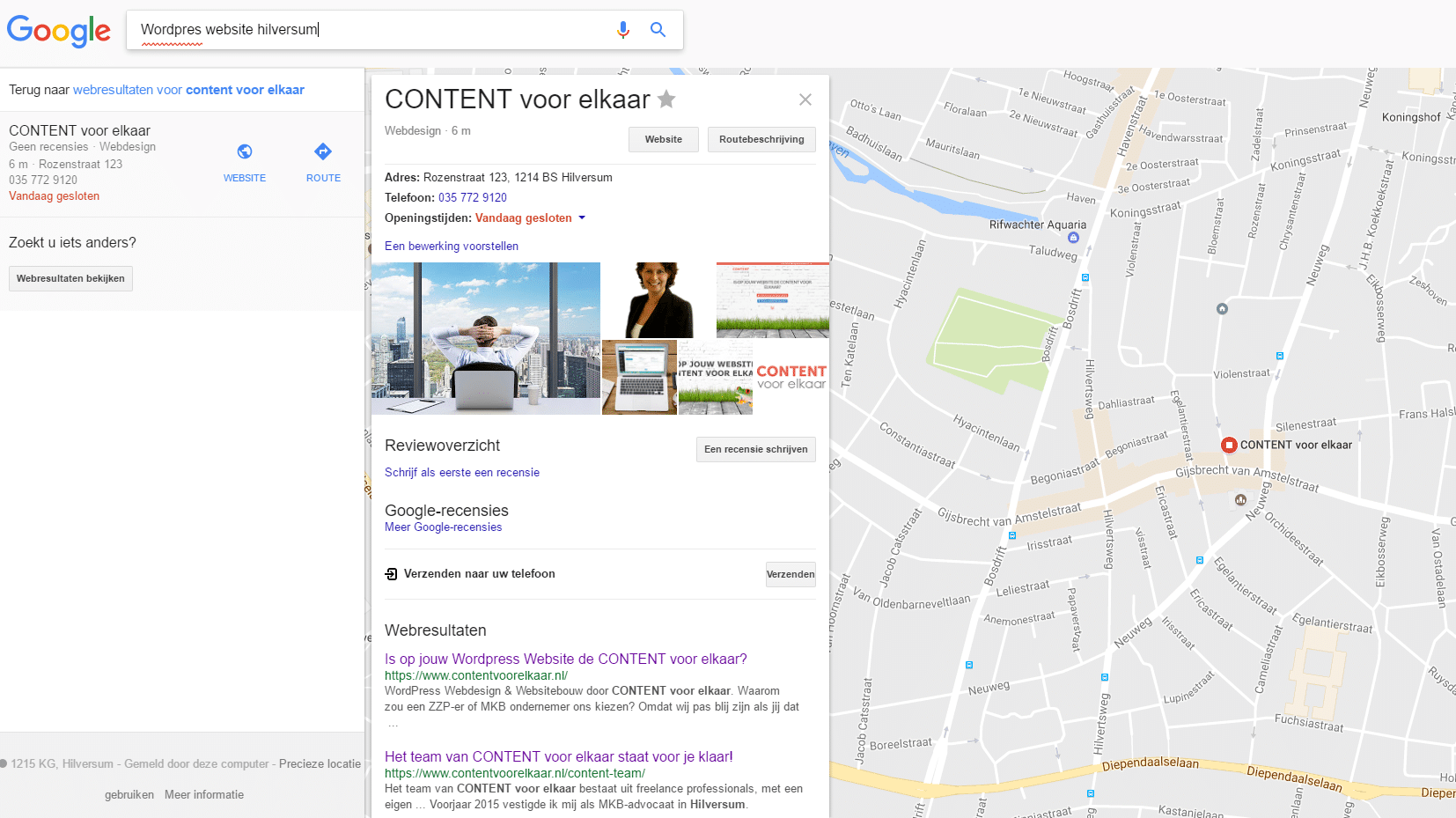This screenshot has width=1456, height=818.
Task: Open the Website globe icon in sidebar
Action: click(245, 151)
